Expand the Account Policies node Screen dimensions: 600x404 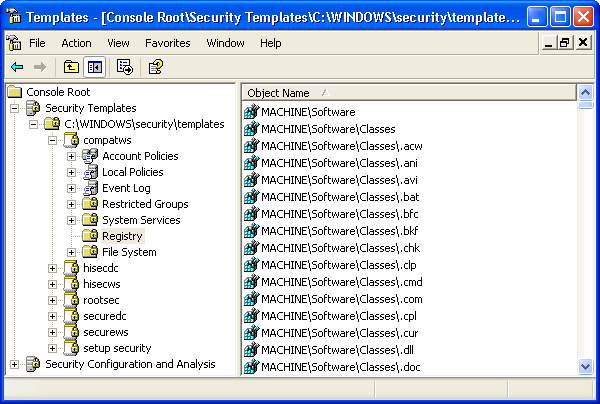(71, 156)
